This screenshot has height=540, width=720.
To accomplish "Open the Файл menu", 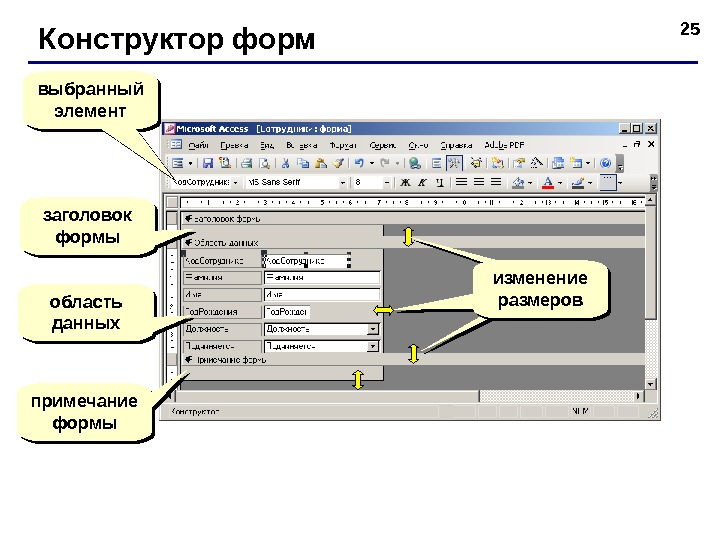I will 198,145.
